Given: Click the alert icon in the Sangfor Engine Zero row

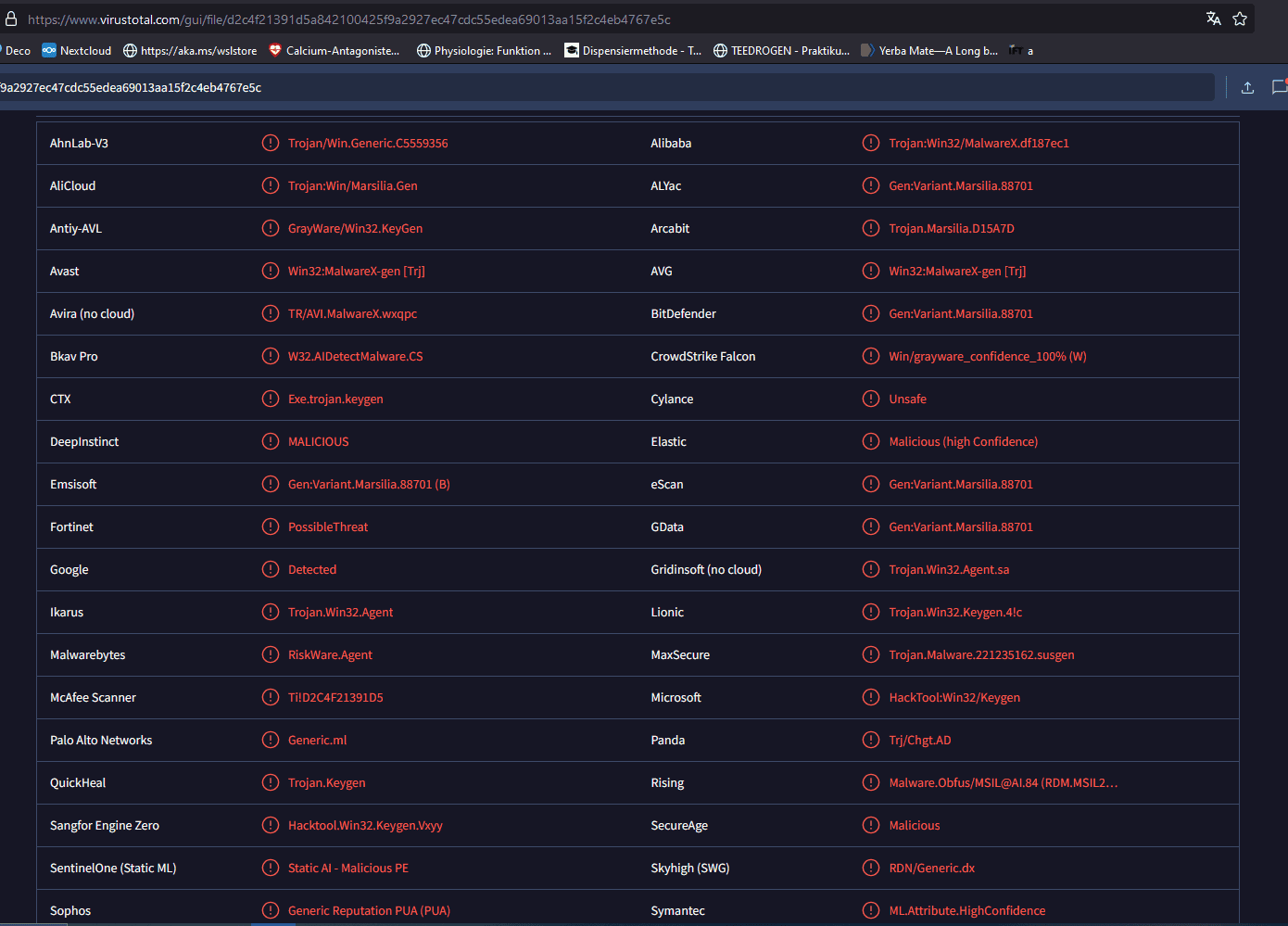Looking at the screenshot, I should pyautogui.click(x=271, y=825).
